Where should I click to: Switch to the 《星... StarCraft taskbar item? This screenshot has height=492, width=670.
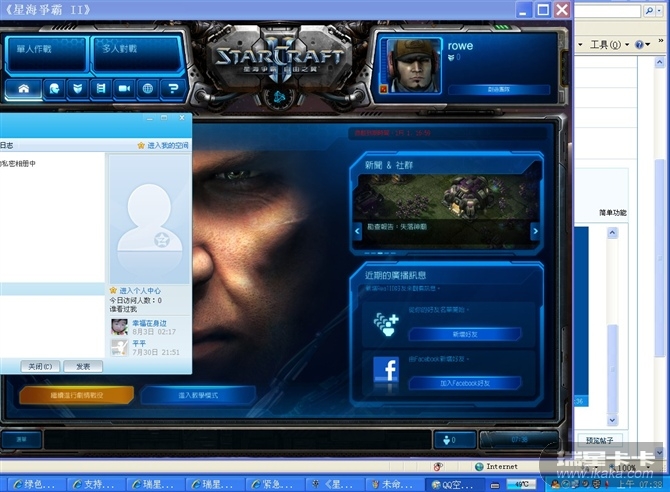(x=335, y=484)
